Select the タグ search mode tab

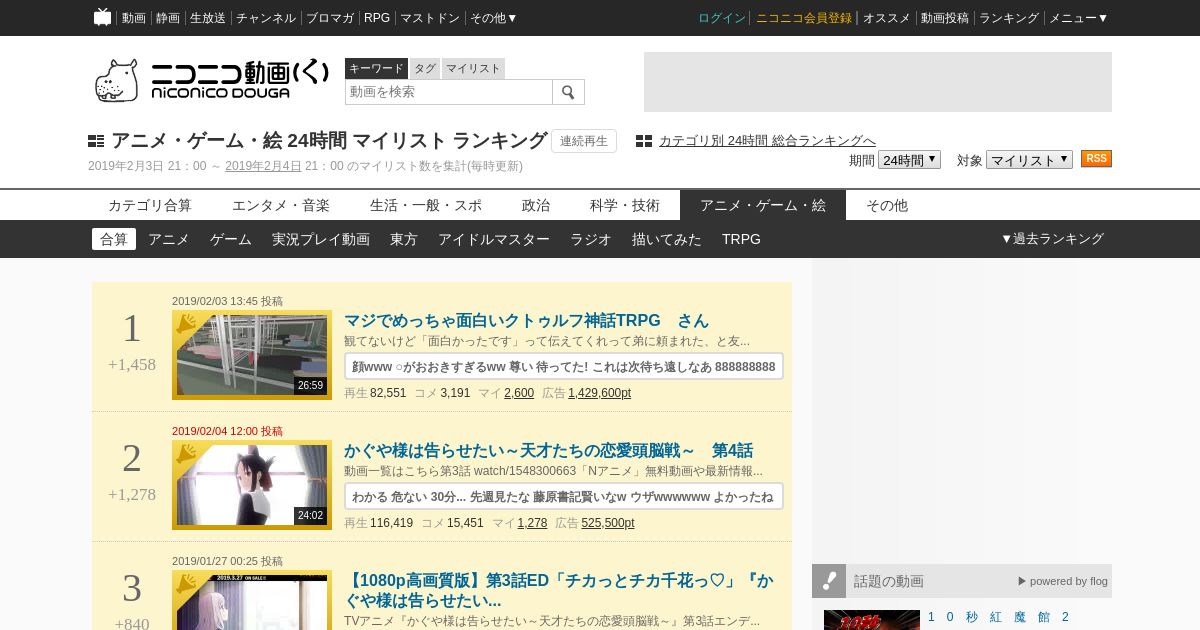pos(425,68)
